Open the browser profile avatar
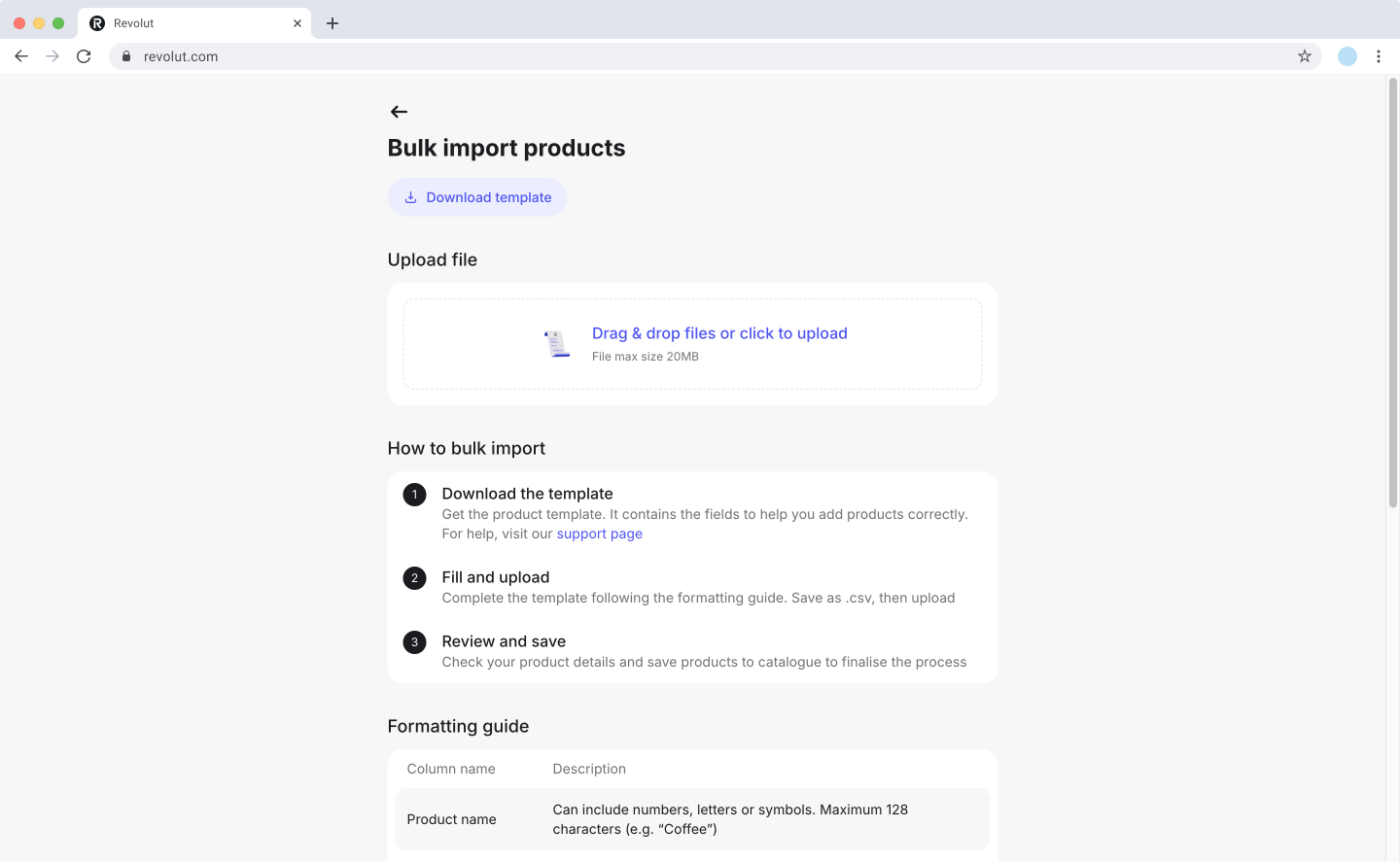Viewport: 1400px width, 862px height. 1347,56
